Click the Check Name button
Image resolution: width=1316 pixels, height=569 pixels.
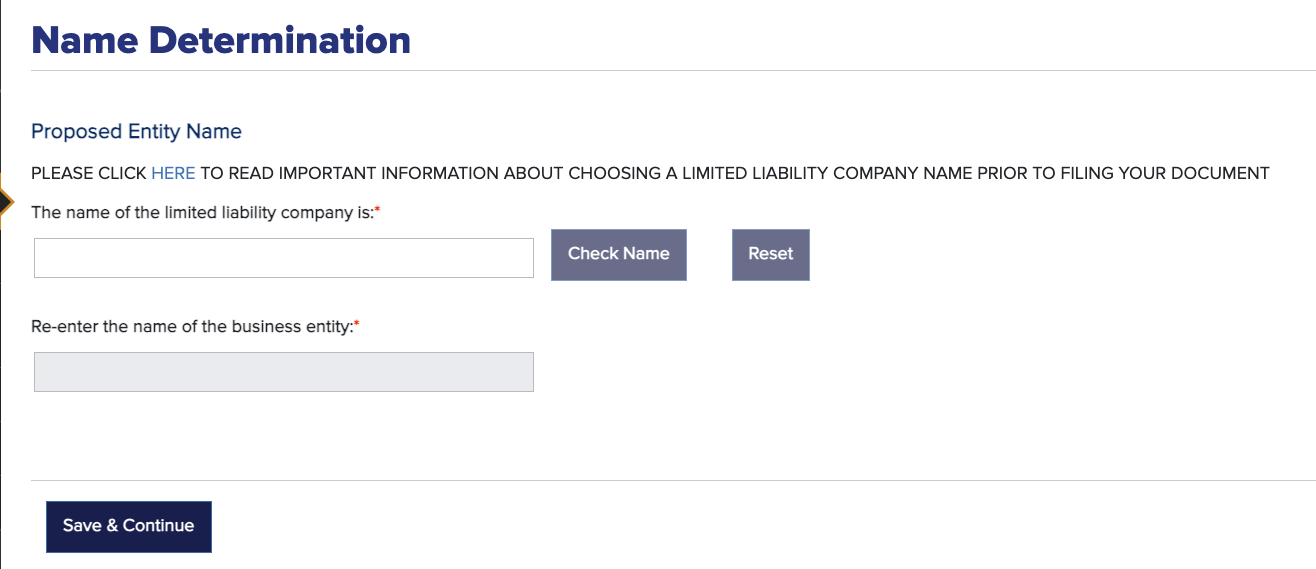[x=619, y=254]
